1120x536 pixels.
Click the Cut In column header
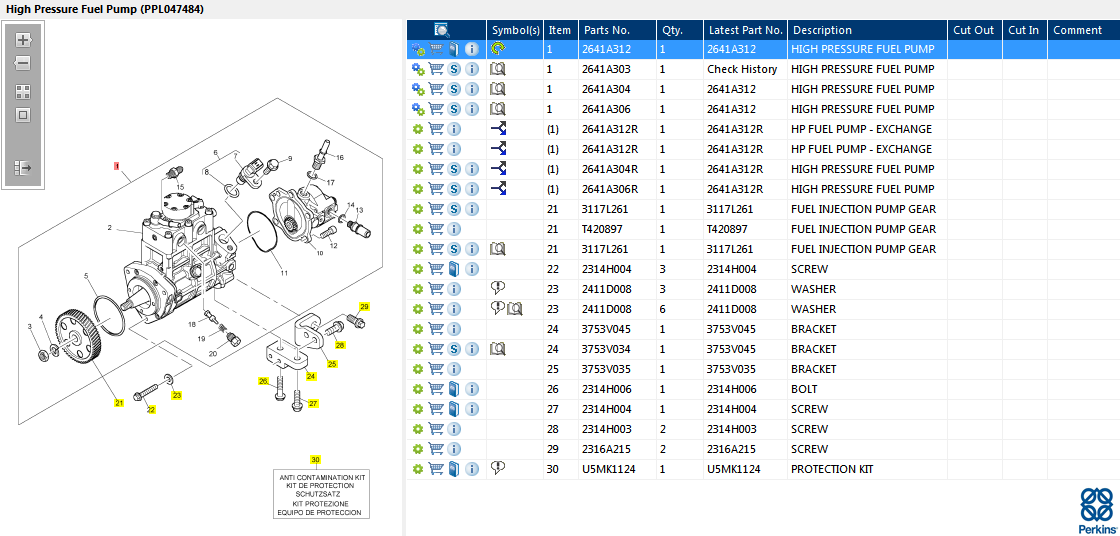point(1024,30)
